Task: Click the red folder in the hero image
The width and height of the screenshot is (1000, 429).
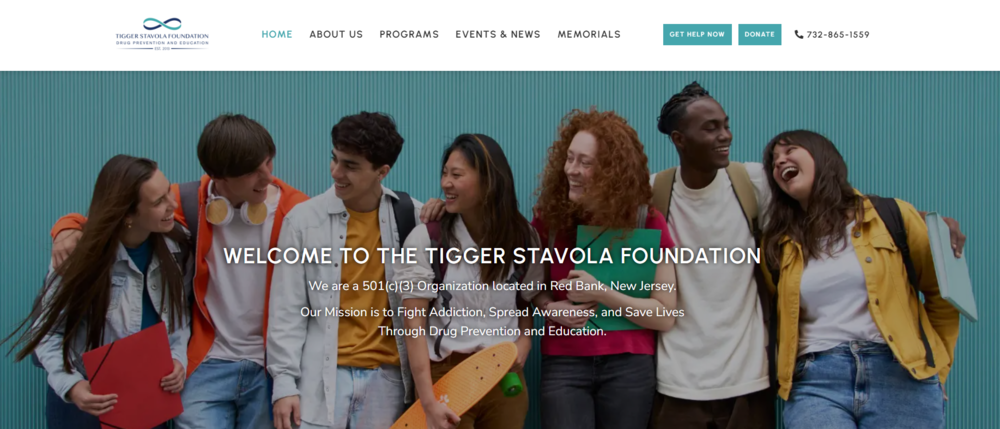Action: 132,377
